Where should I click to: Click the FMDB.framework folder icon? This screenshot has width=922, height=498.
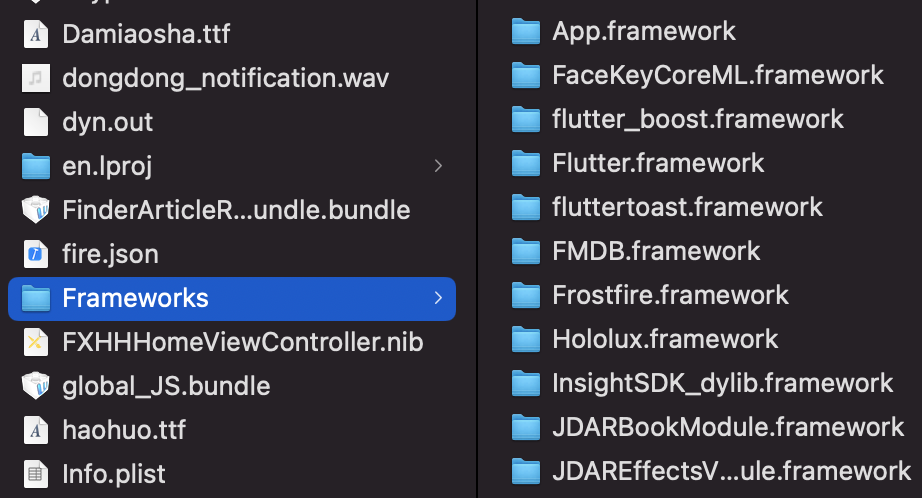pos(526,251)
